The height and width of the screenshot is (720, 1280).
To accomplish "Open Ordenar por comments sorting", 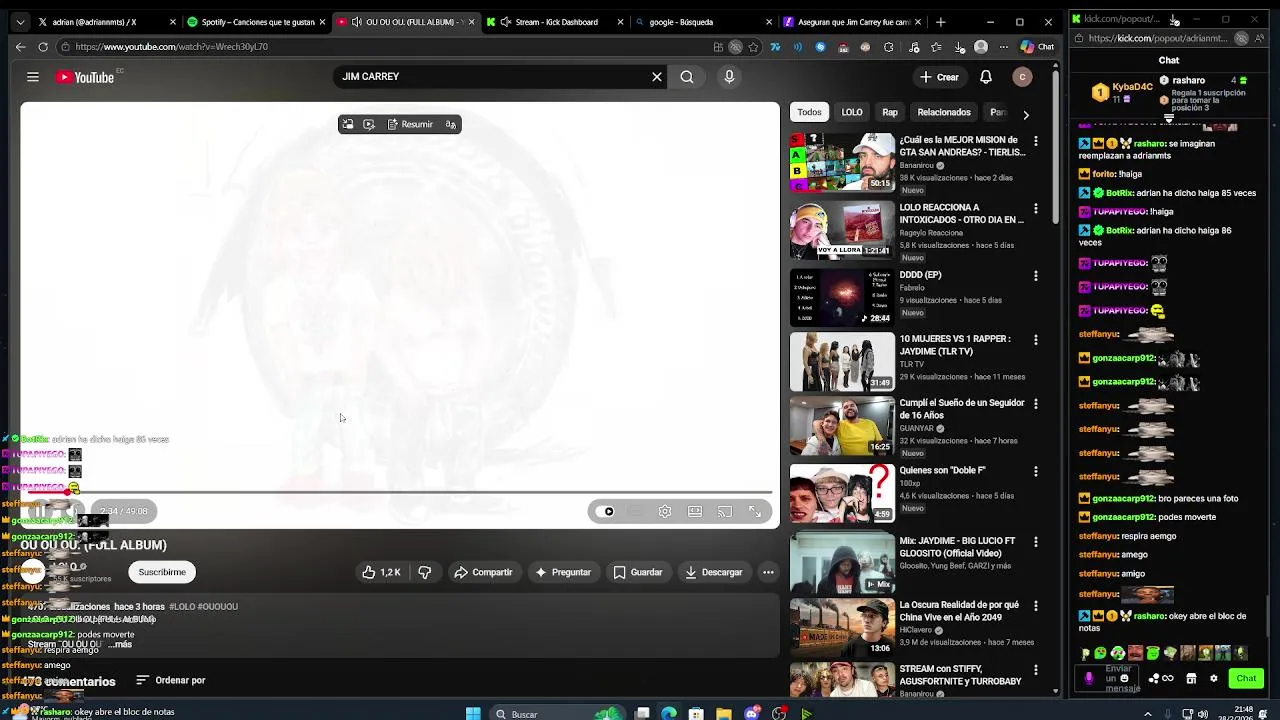I will click(x=171, y=680).
